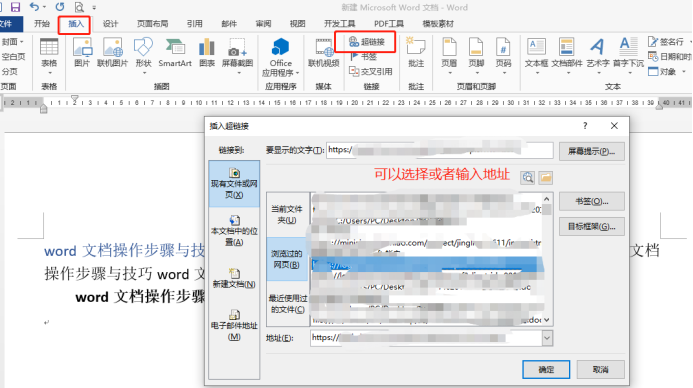Insert date and time (日期和时间)

669,57
